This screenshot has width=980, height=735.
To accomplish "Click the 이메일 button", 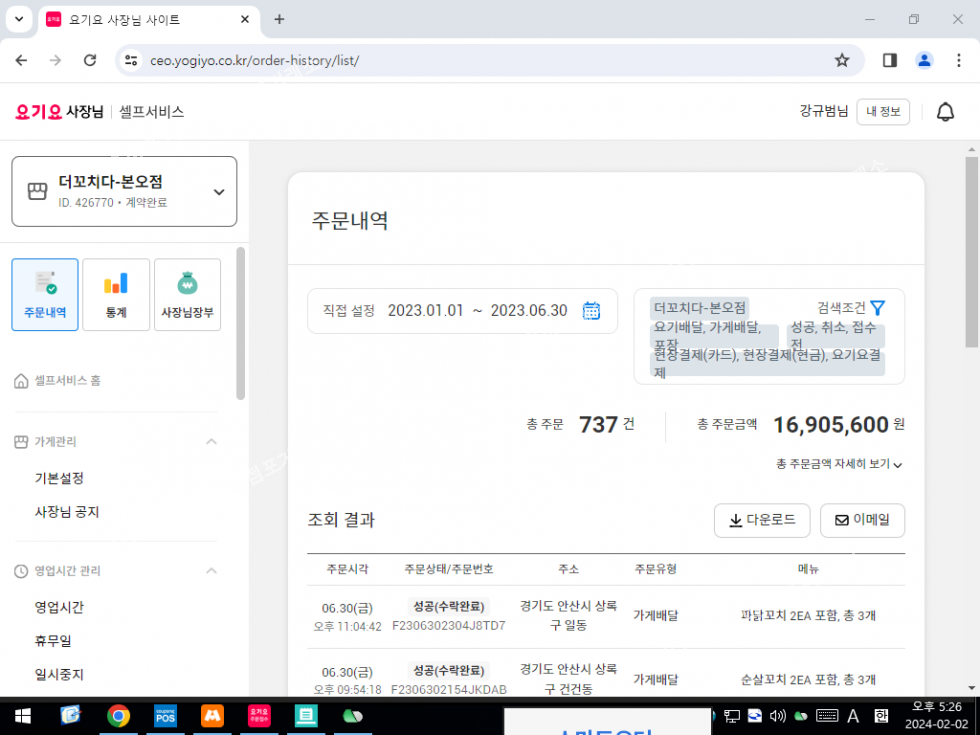I will [862, 520].
